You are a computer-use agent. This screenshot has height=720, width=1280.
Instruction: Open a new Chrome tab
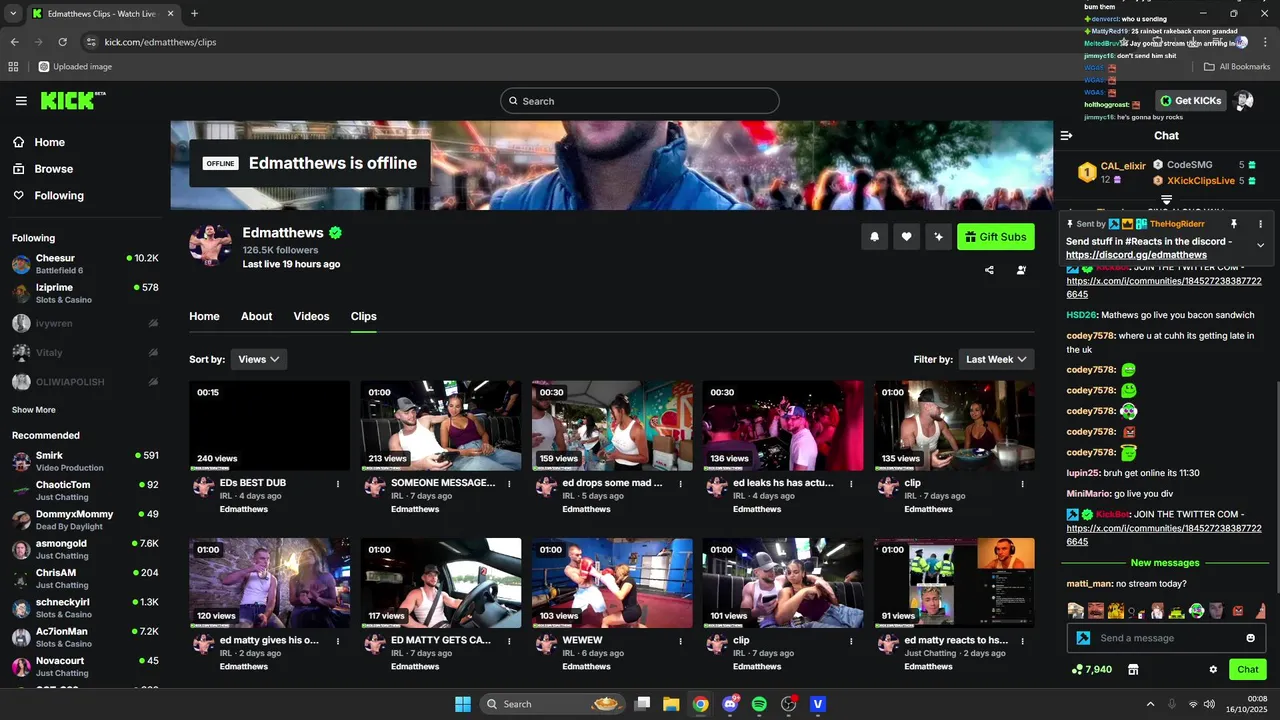coord(194,14)
